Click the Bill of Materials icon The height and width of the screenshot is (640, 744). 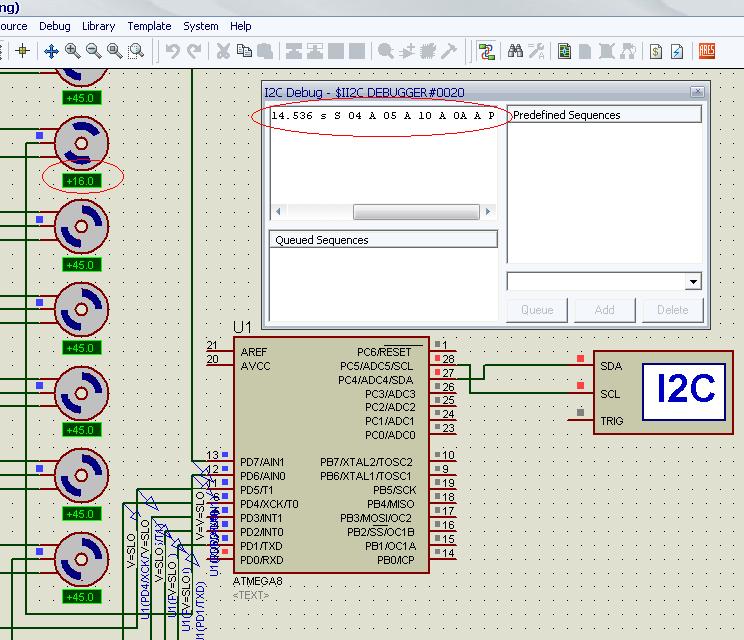point(656,51)
